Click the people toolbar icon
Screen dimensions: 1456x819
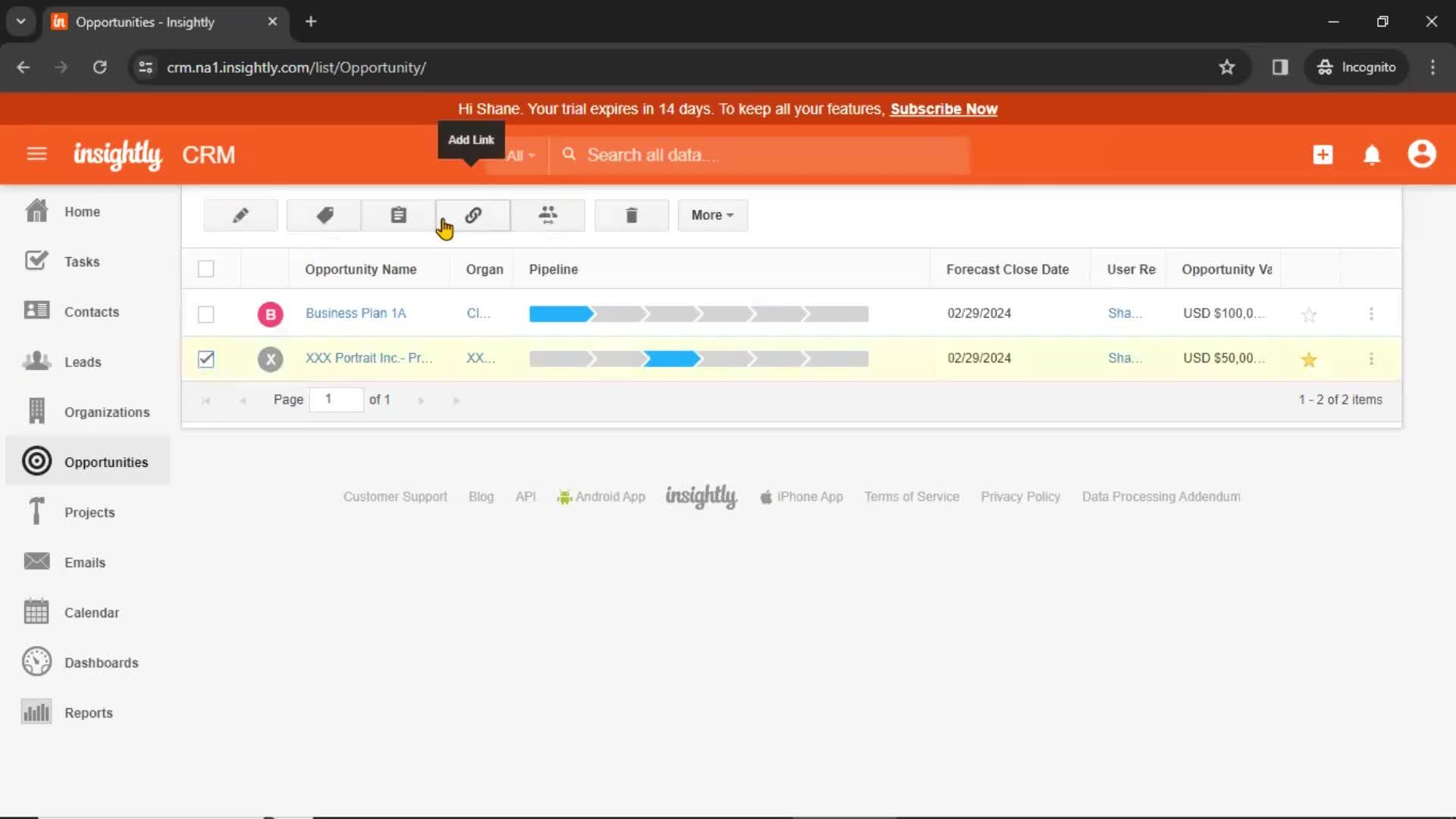coord(548,215)
